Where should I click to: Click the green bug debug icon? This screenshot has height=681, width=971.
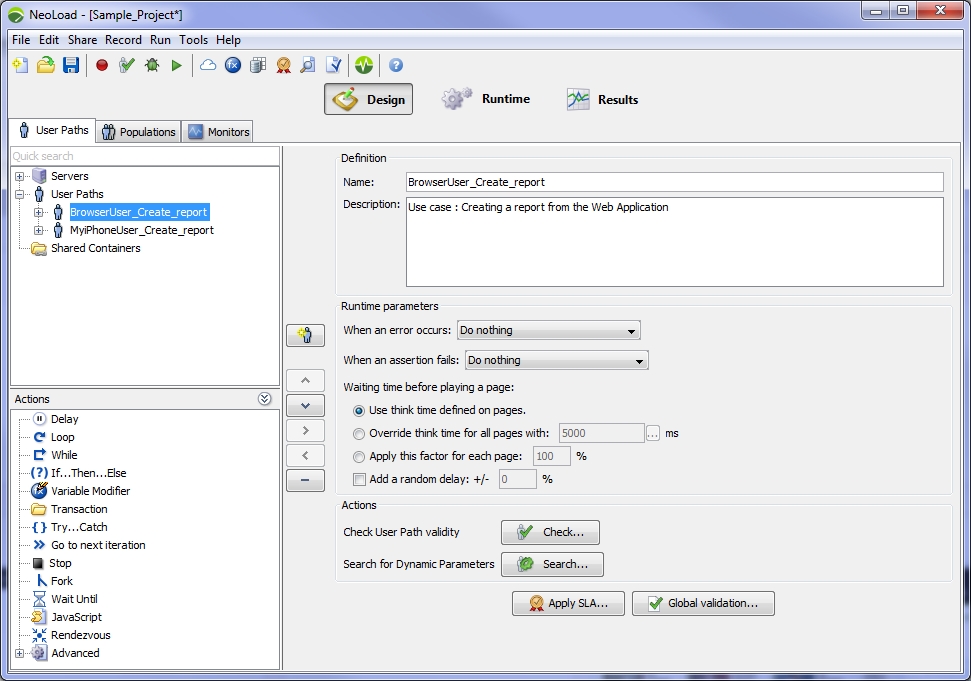pos(152,65)
